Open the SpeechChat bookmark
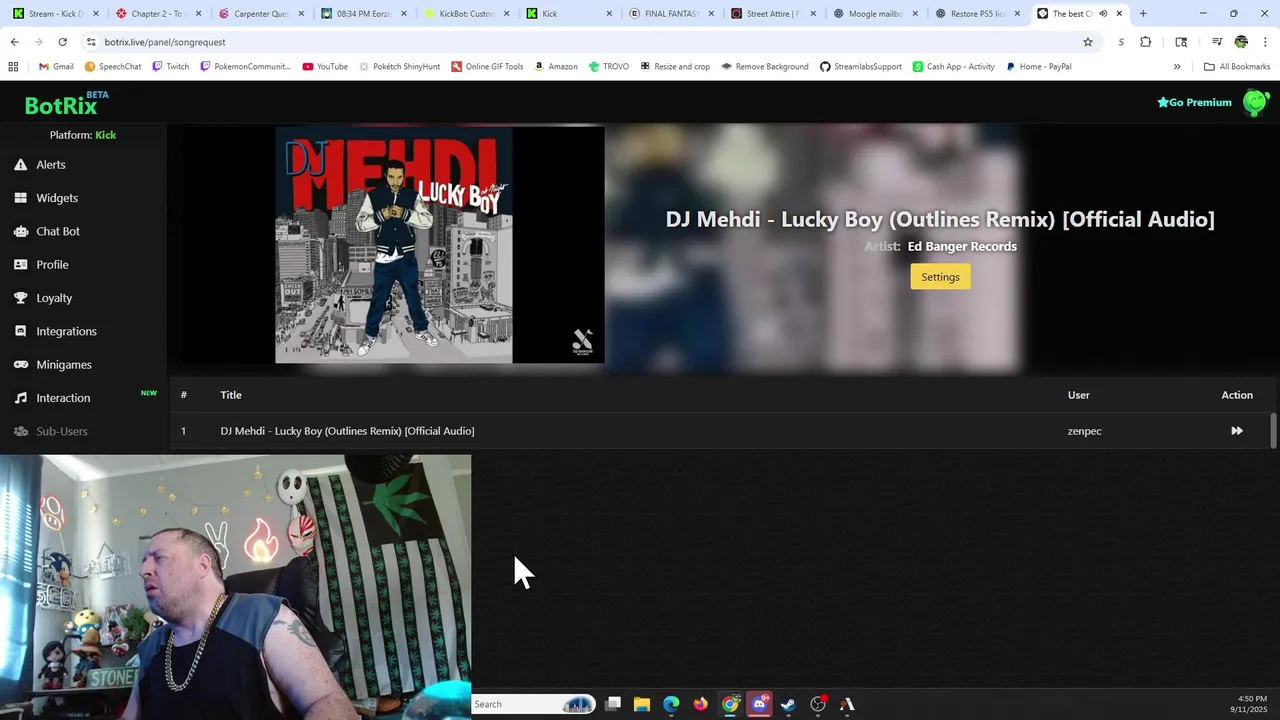This screenshot has width=1280, height=720. point(113,67)
